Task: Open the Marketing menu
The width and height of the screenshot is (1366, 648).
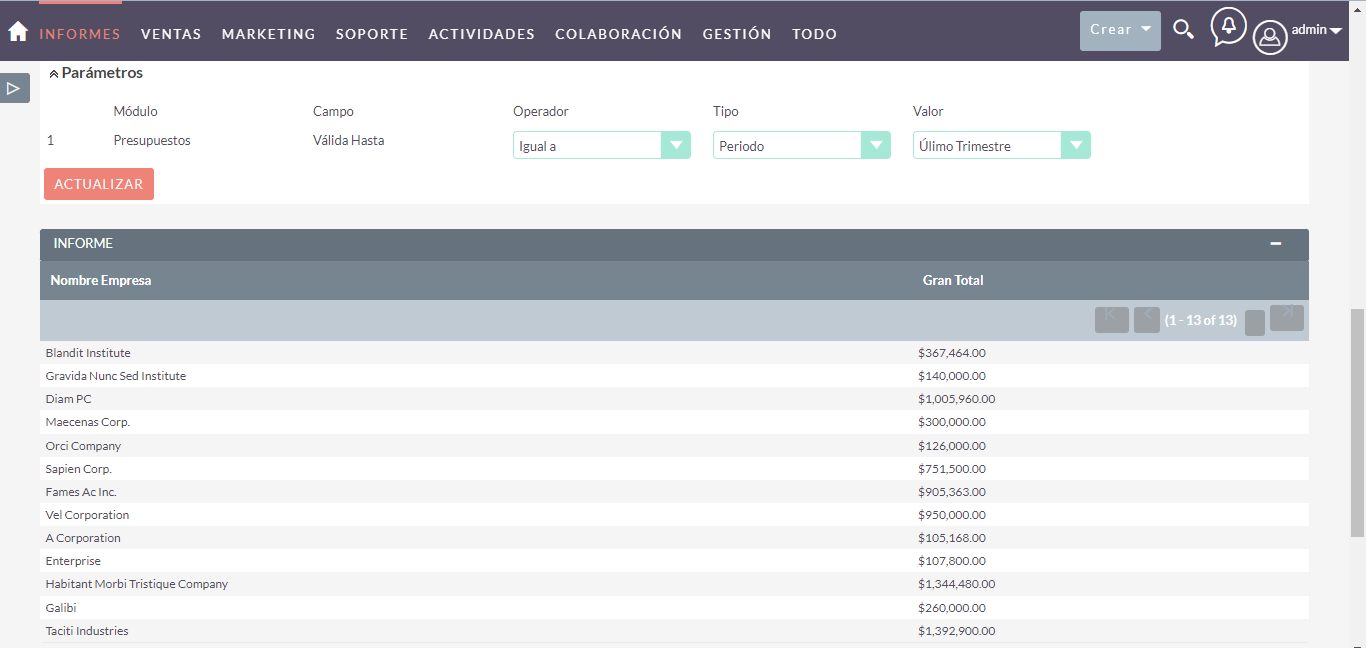Action: coord(268,34)
